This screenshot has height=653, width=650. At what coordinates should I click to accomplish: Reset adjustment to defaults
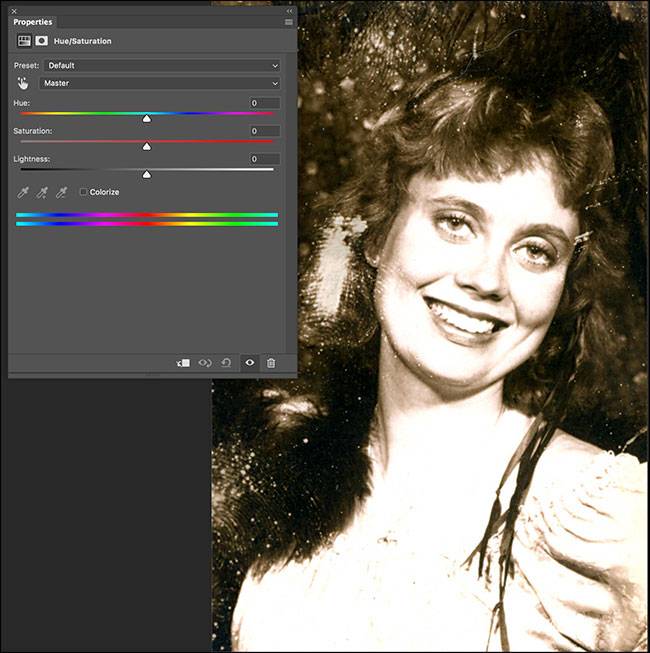coord(226,363)
